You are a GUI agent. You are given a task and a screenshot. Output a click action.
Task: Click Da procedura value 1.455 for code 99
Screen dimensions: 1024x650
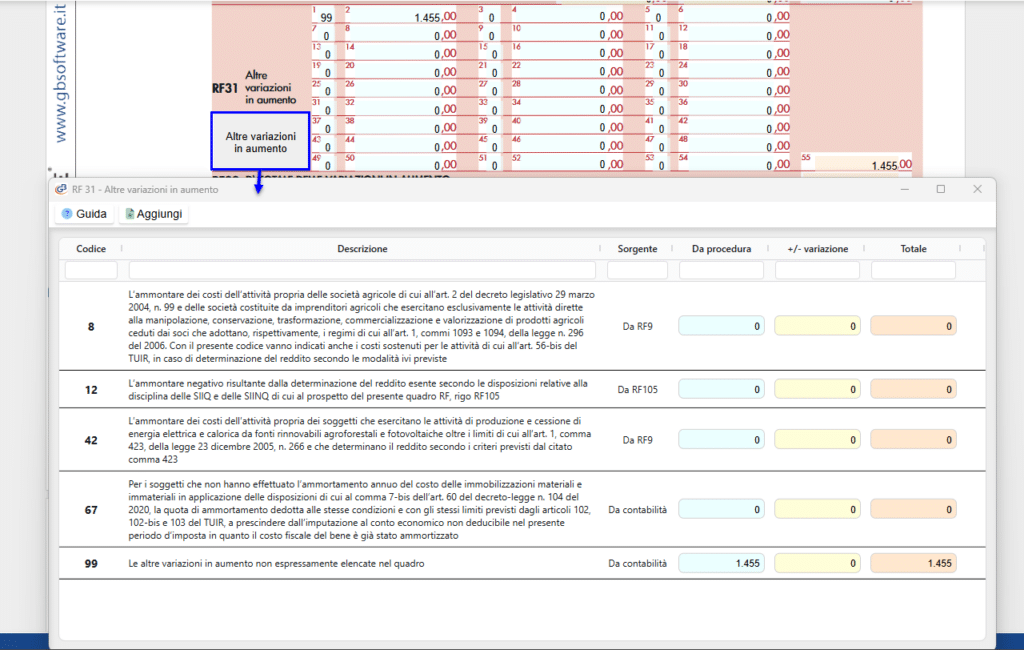click(x=721, y=563)
